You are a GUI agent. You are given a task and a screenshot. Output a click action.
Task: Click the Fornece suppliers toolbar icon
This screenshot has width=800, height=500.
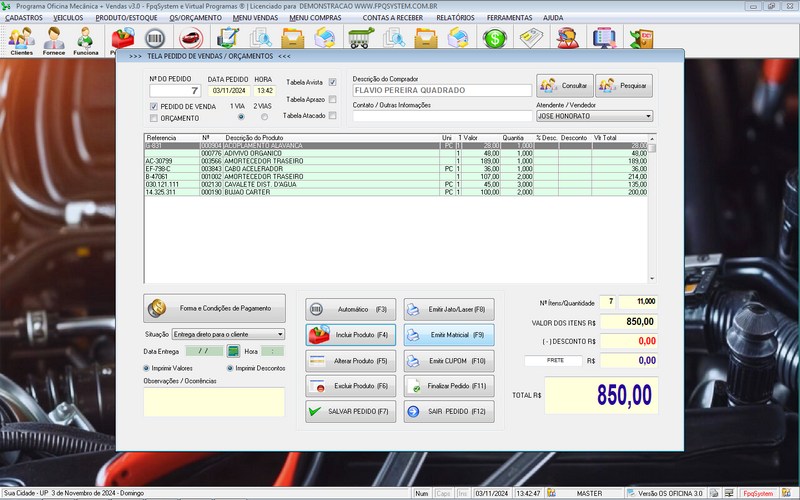point(54,40)
